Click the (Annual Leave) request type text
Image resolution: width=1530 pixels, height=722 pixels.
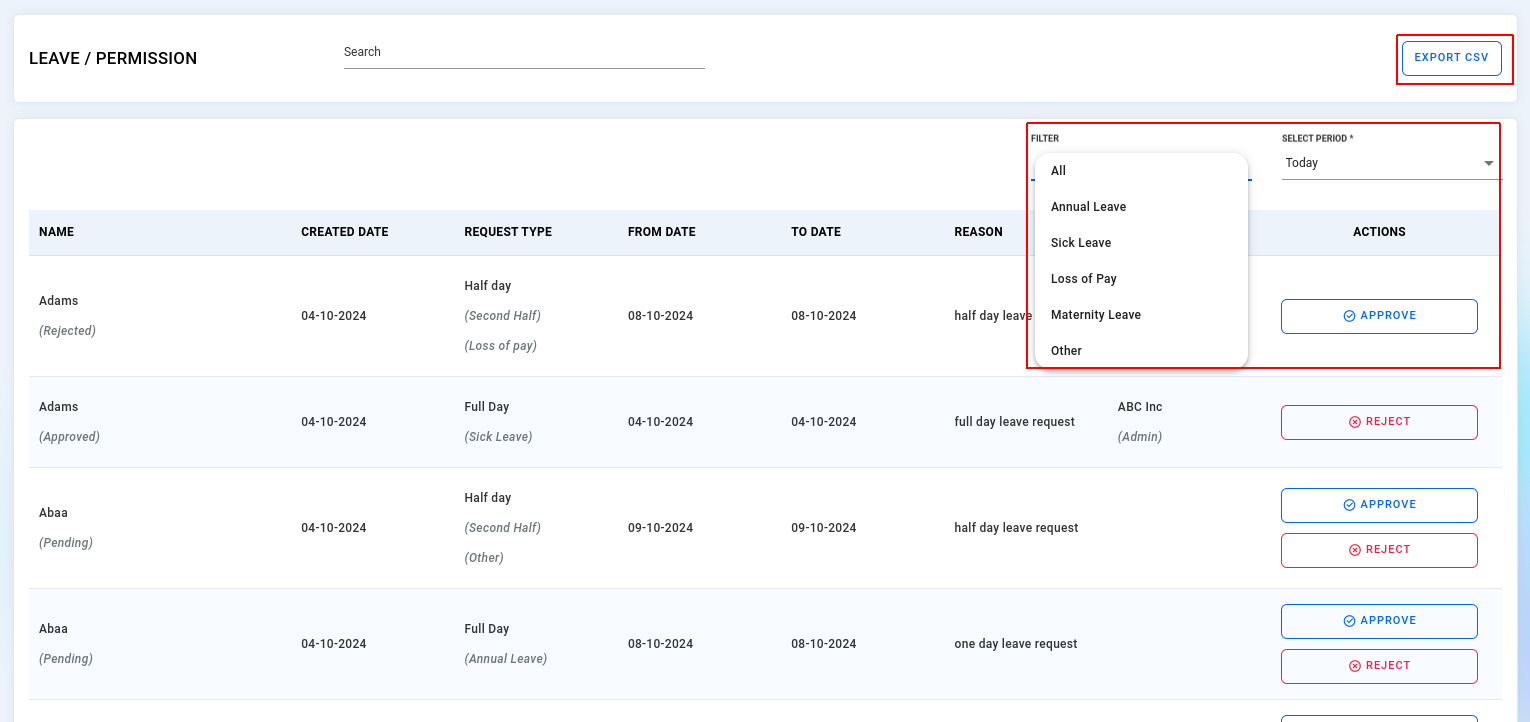tap(505, 659)
